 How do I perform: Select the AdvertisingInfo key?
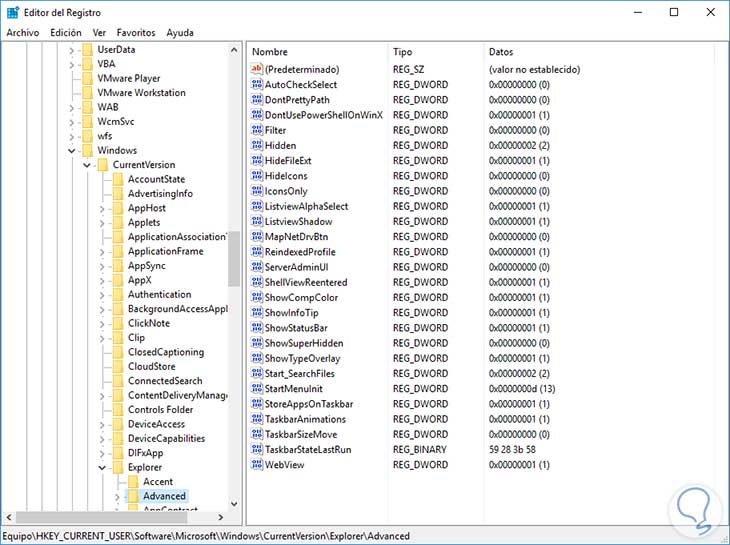pos(160,194)
